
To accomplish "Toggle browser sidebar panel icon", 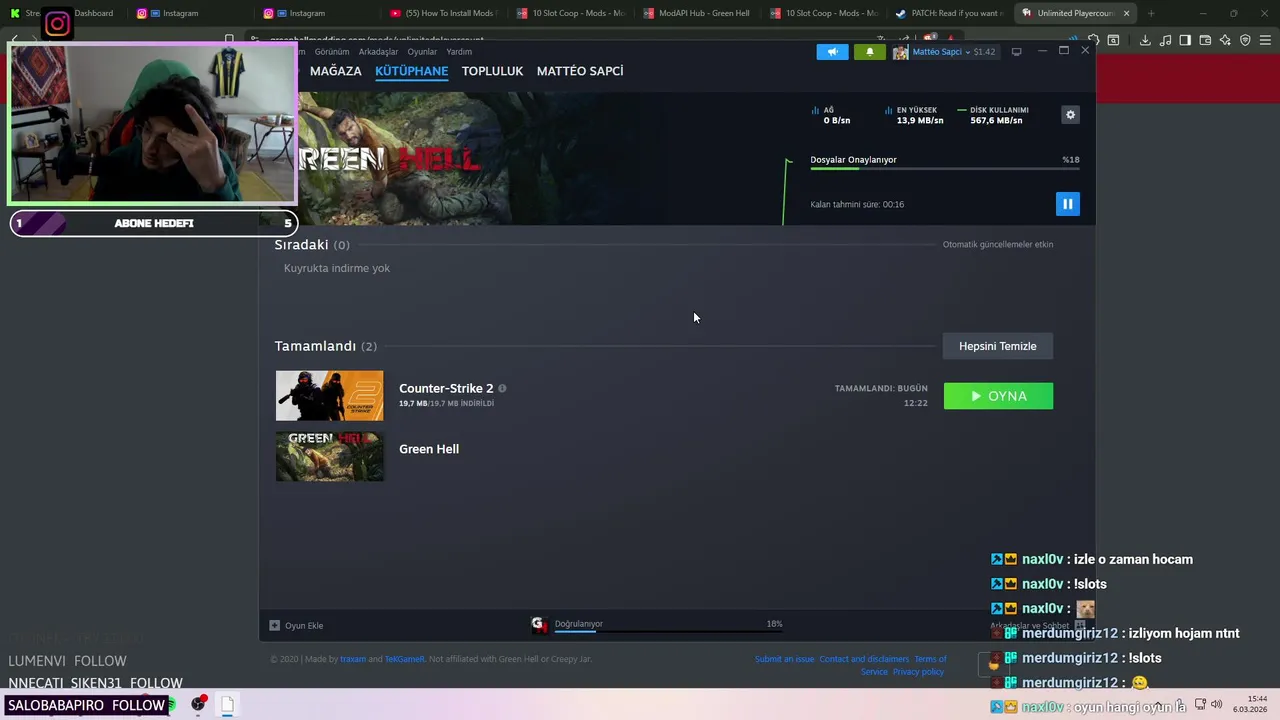I will tap(1185, 40).
